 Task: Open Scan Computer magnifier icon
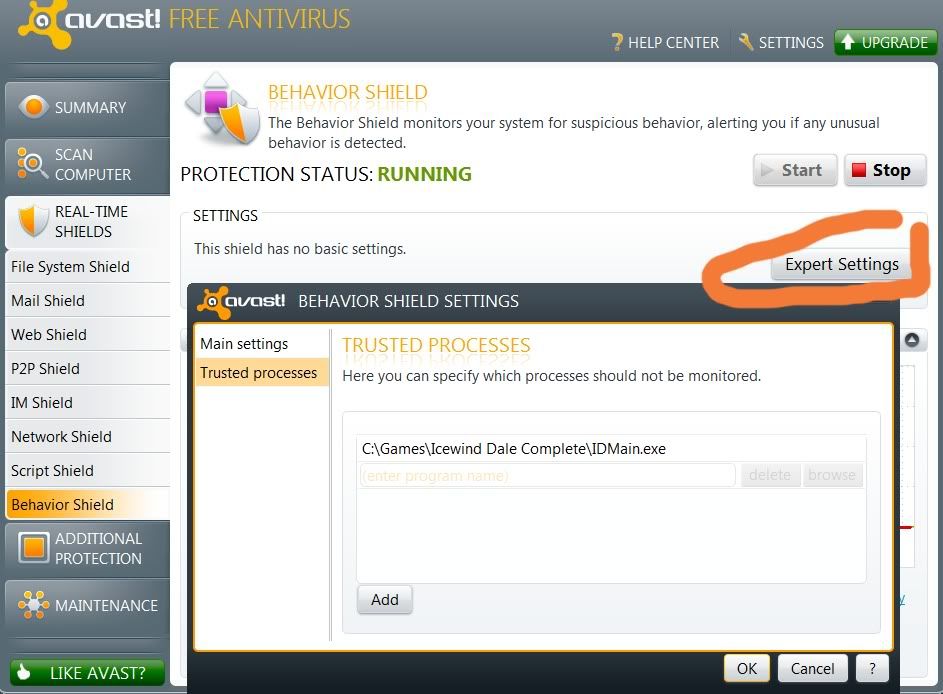tap(33, 164)
